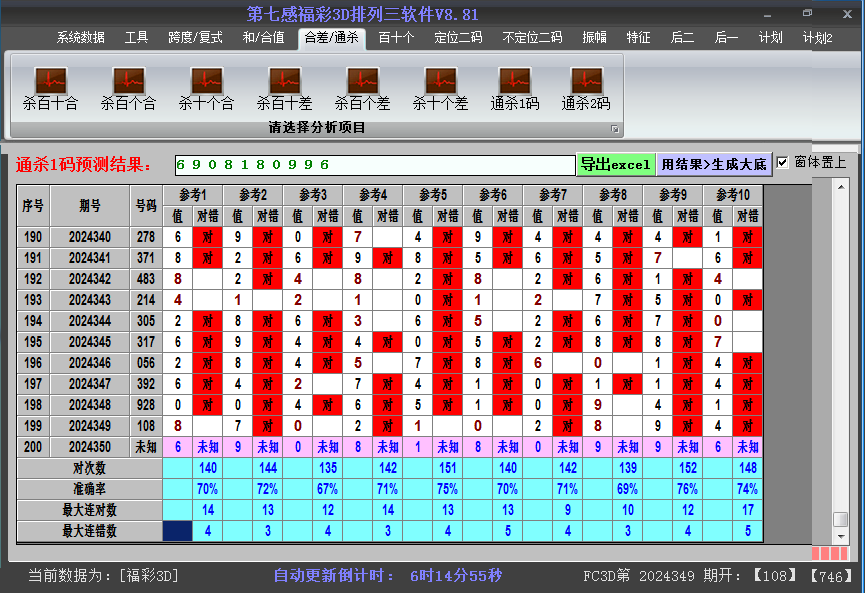
Task: Select the 杀十个差 icon
Action: pyautogui.click(x=440, y=89)
